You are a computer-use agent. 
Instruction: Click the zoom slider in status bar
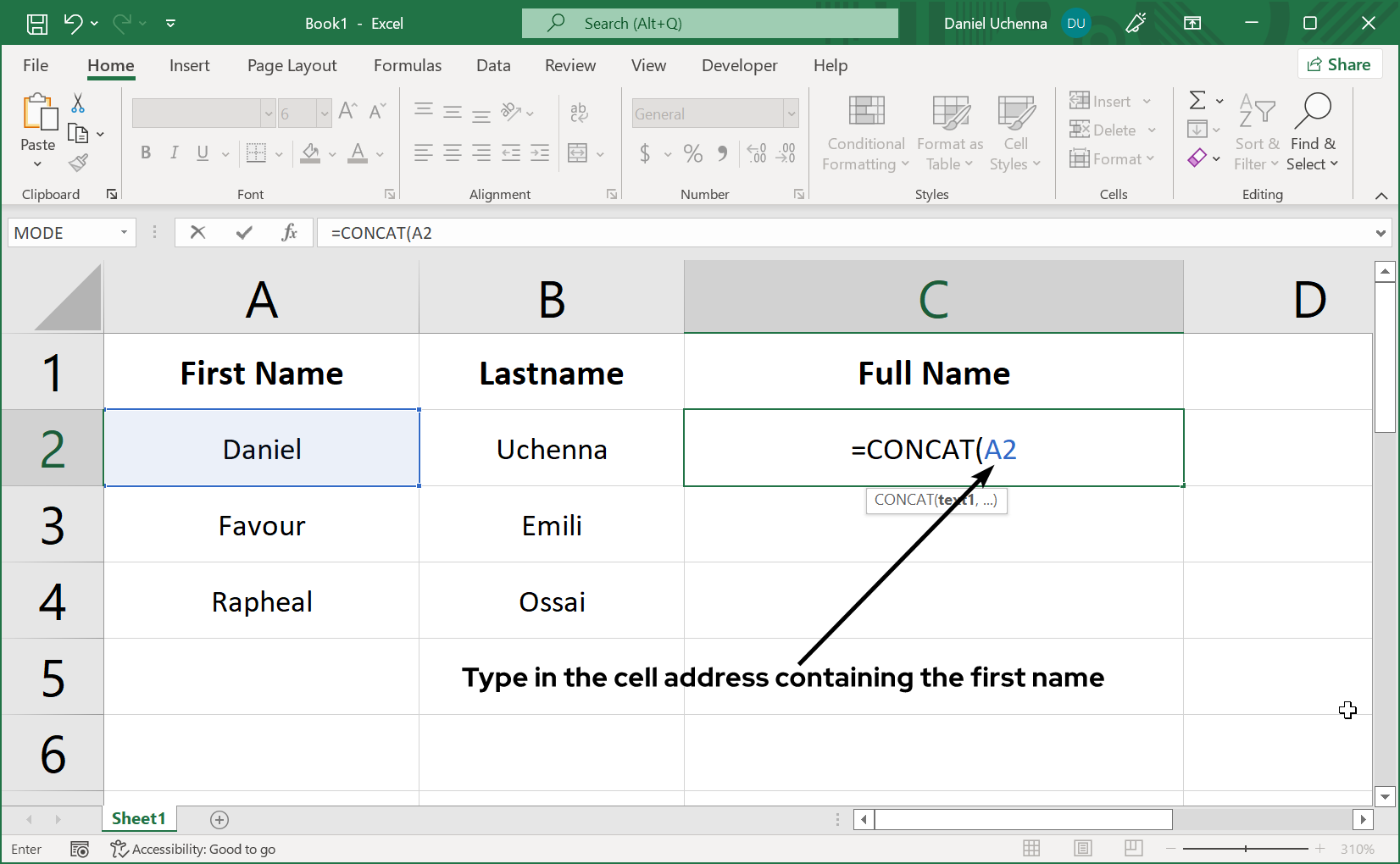[1246, 849]
